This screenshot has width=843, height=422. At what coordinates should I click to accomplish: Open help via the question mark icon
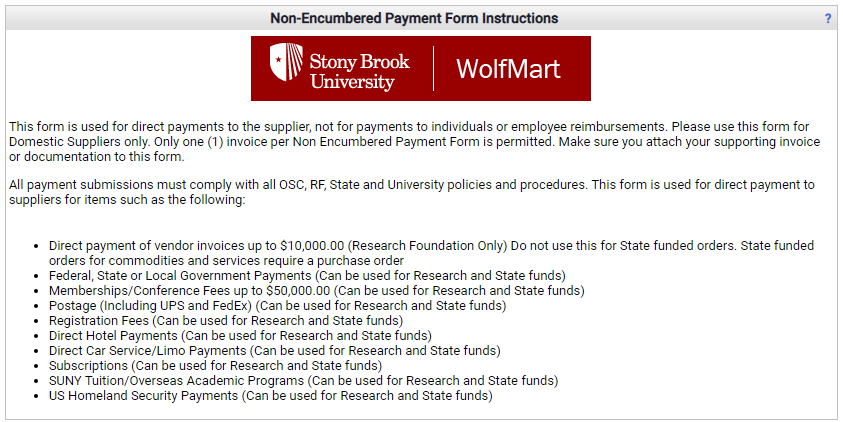pyautogui.click(x=828, y=19)
